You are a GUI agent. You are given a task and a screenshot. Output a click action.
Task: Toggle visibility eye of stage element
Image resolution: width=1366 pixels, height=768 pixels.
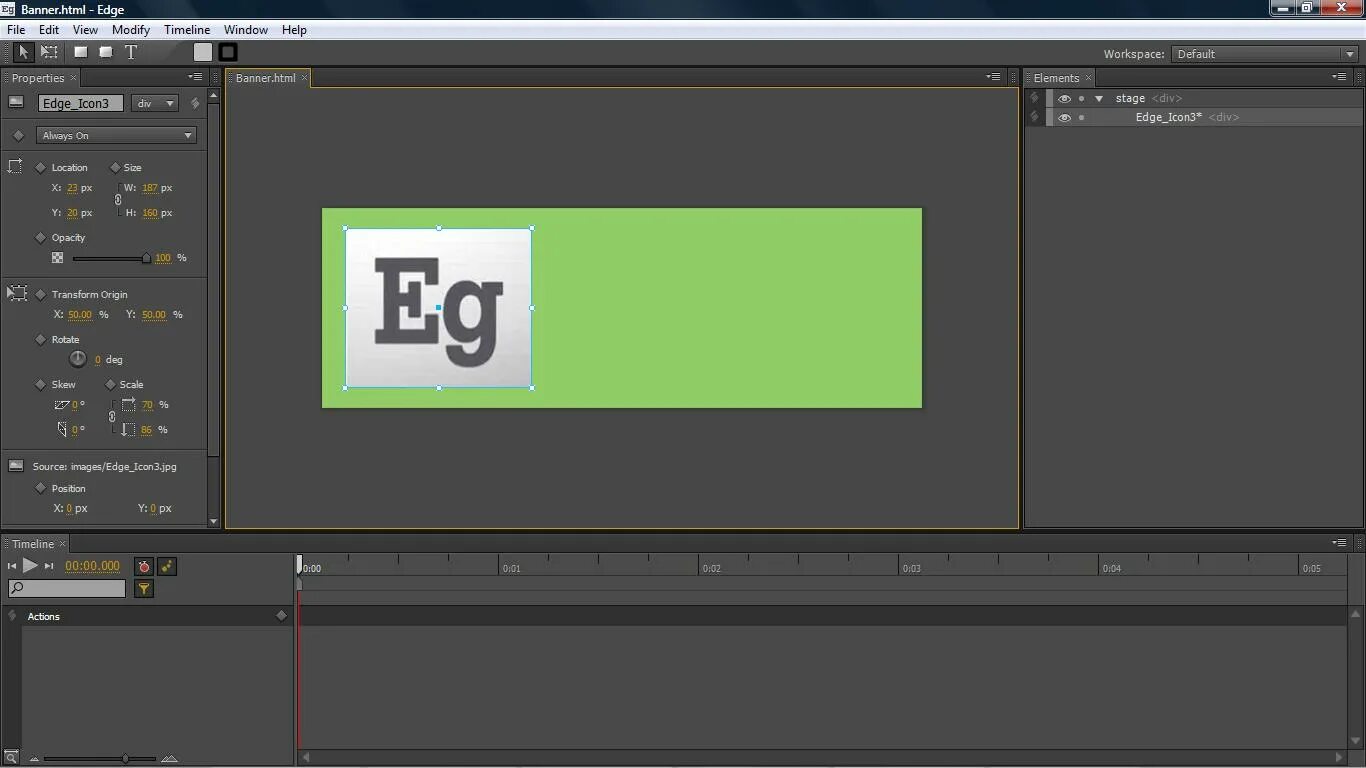point(1064,98)
